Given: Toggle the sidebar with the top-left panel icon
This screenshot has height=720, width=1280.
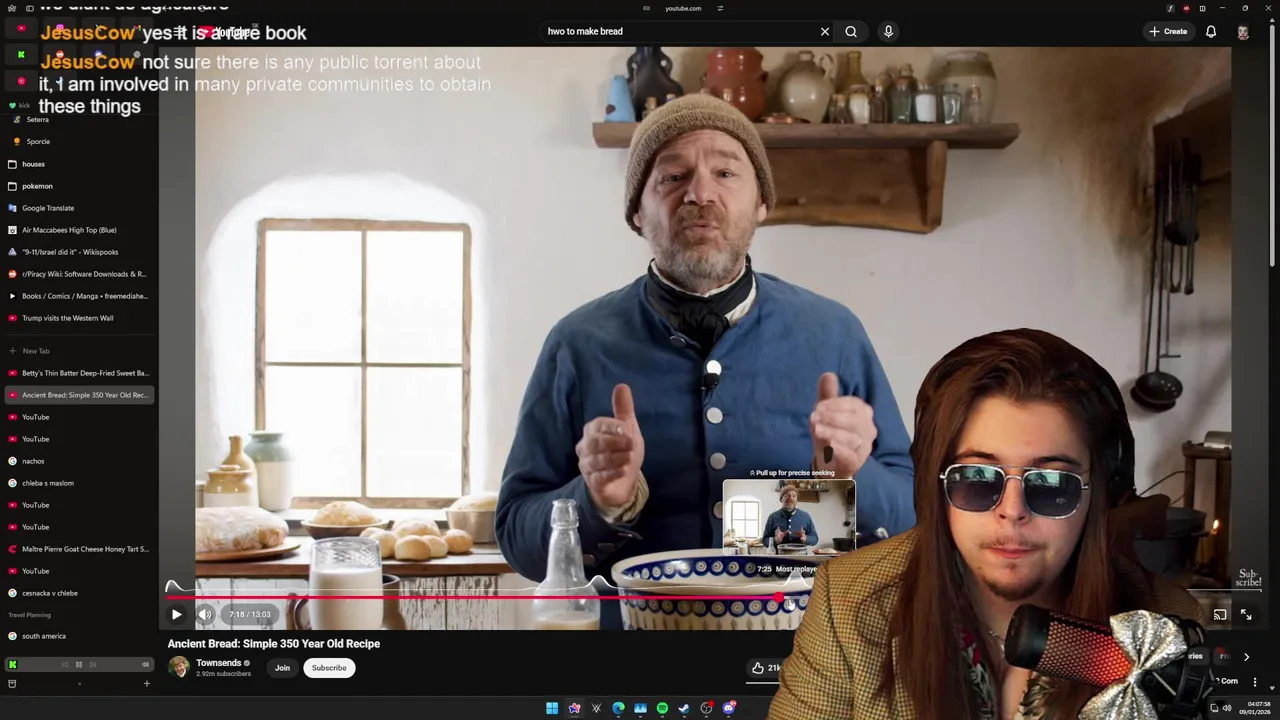Looking at the screenshot, I should coord(30,8).
